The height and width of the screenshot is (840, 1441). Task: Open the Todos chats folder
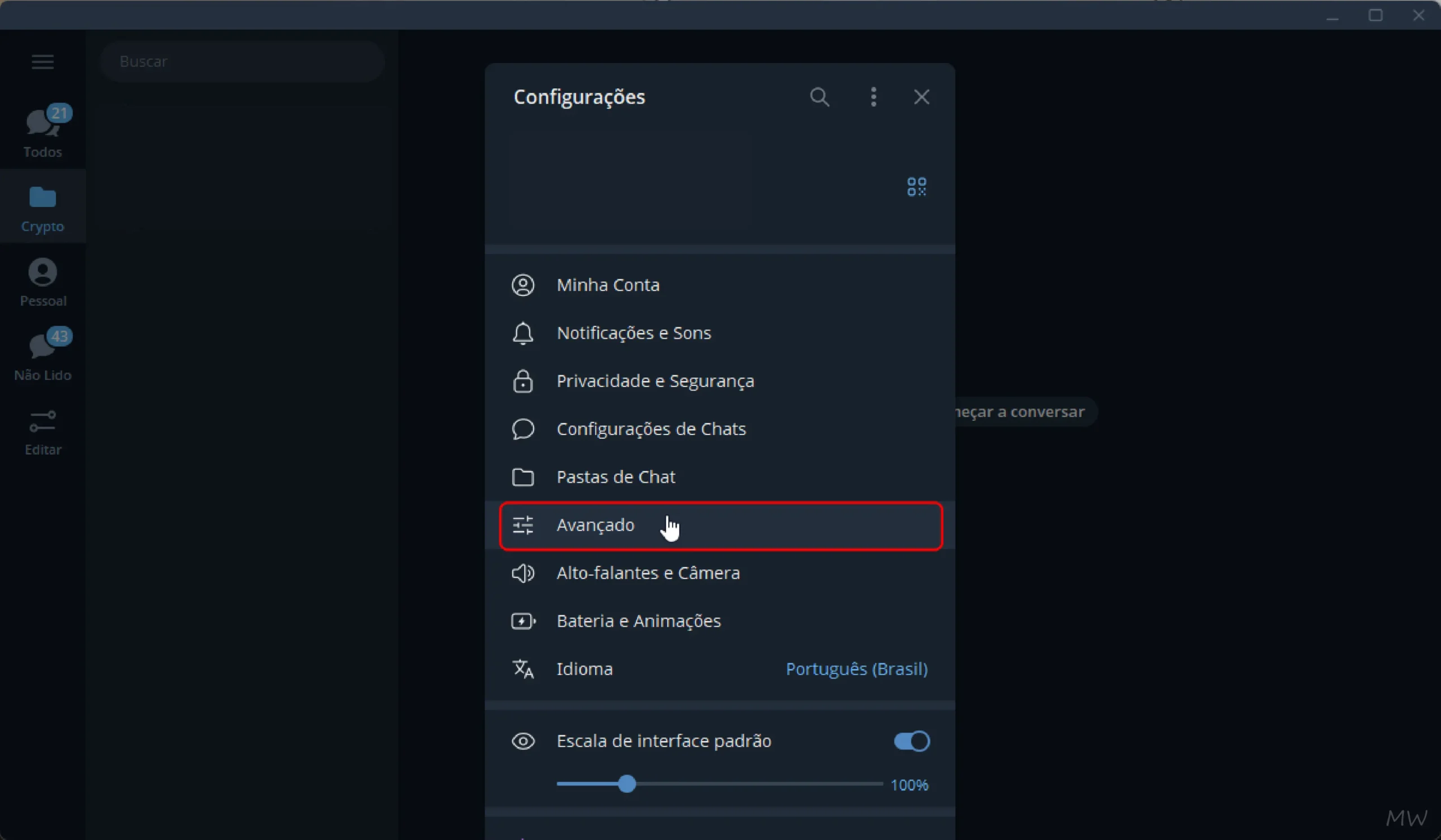pos(43,132)
